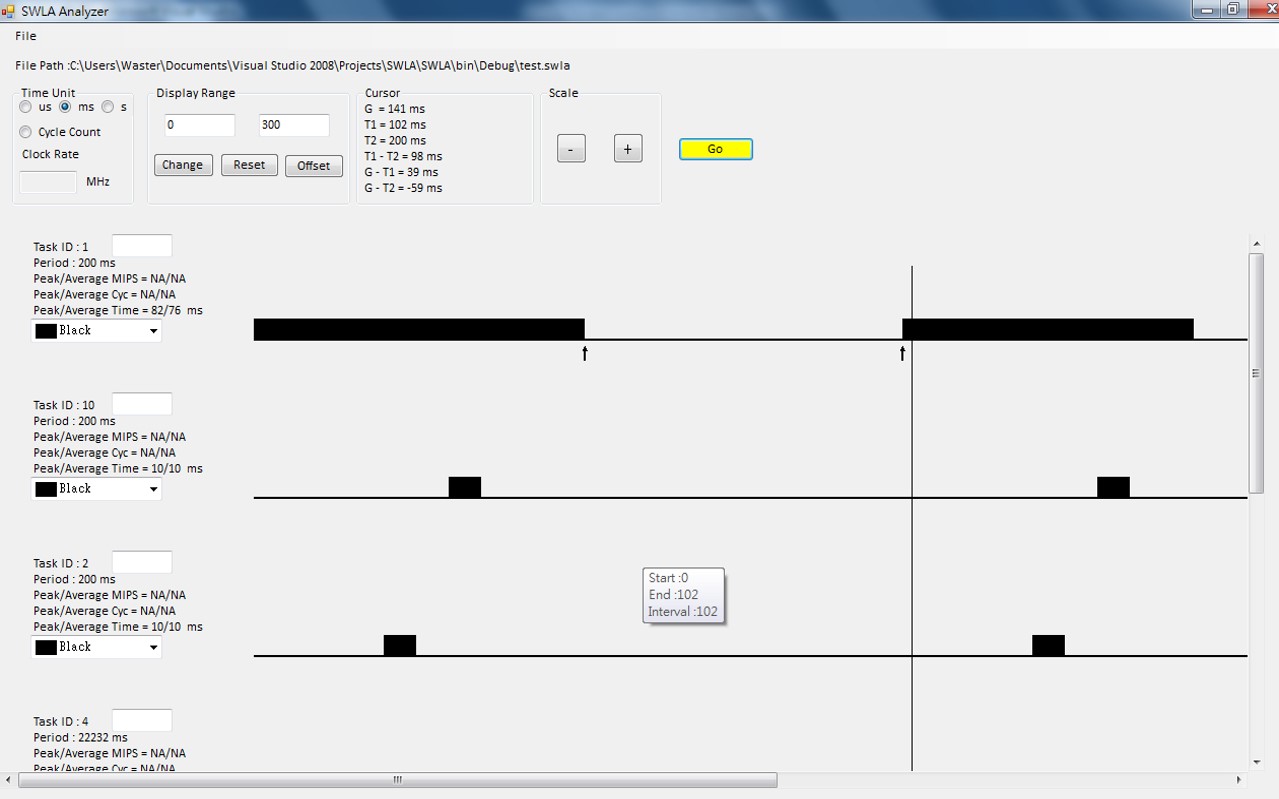Increase scale with the plus button
The image size is (1279, 799).
tap(628, 149)
